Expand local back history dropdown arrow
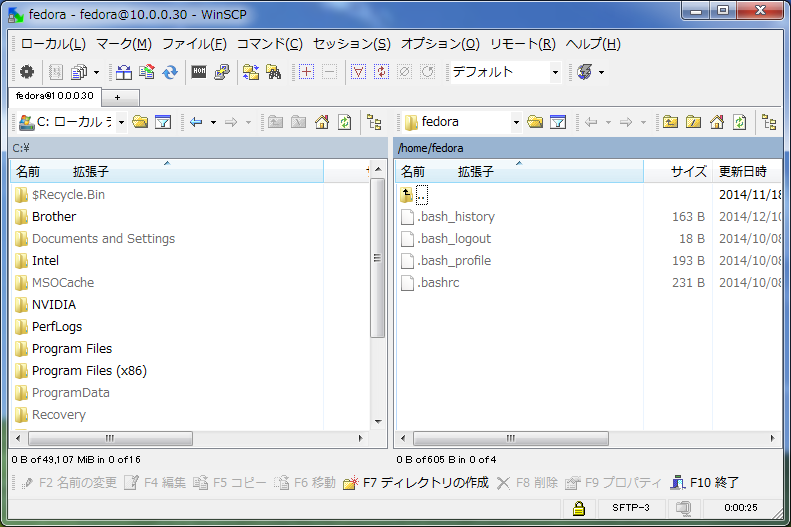Screen dimensions: 791x527 (x=213, y=122)
